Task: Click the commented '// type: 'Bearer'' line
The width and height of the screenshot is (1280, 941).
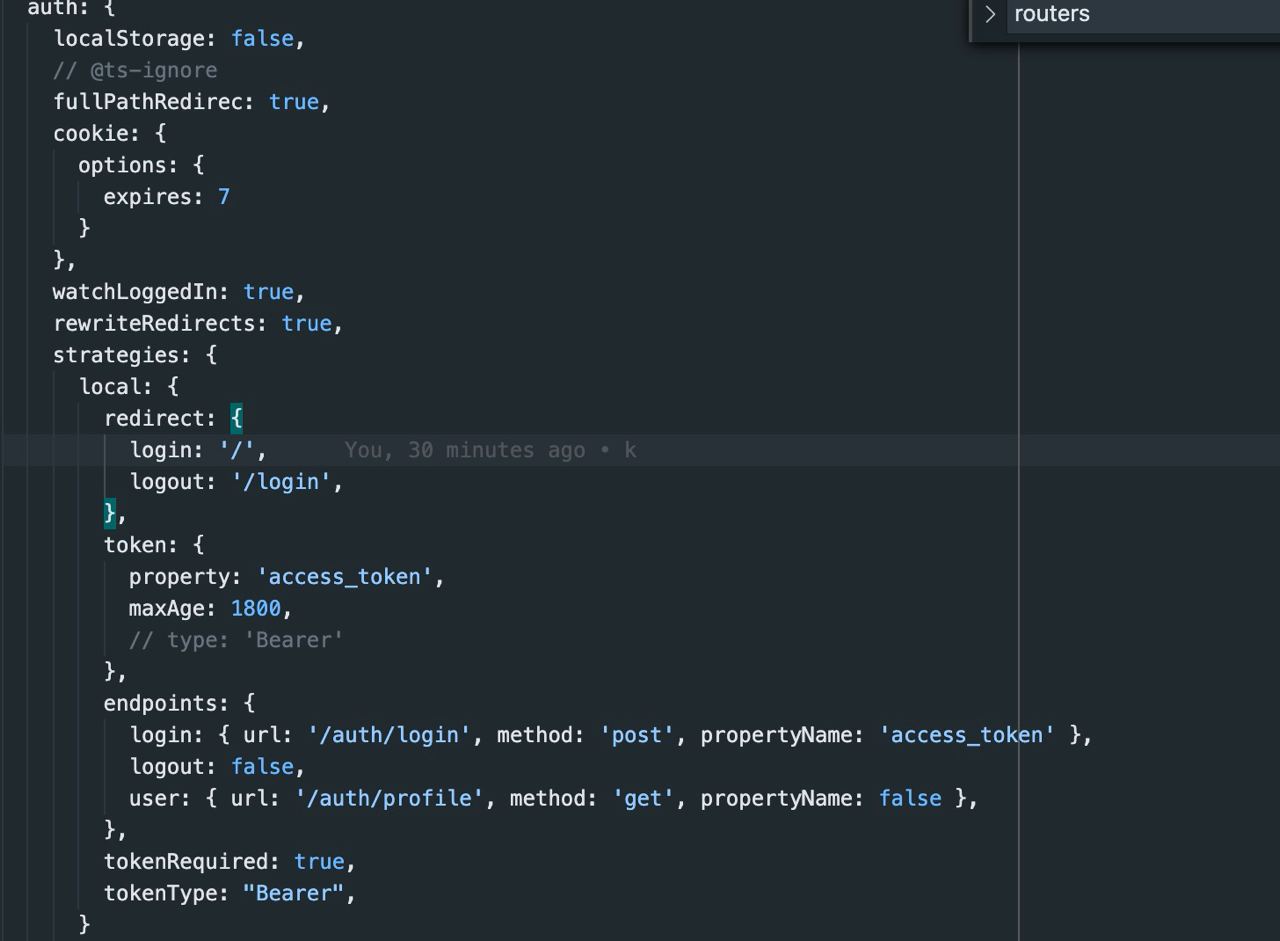Action: [236, 640]
